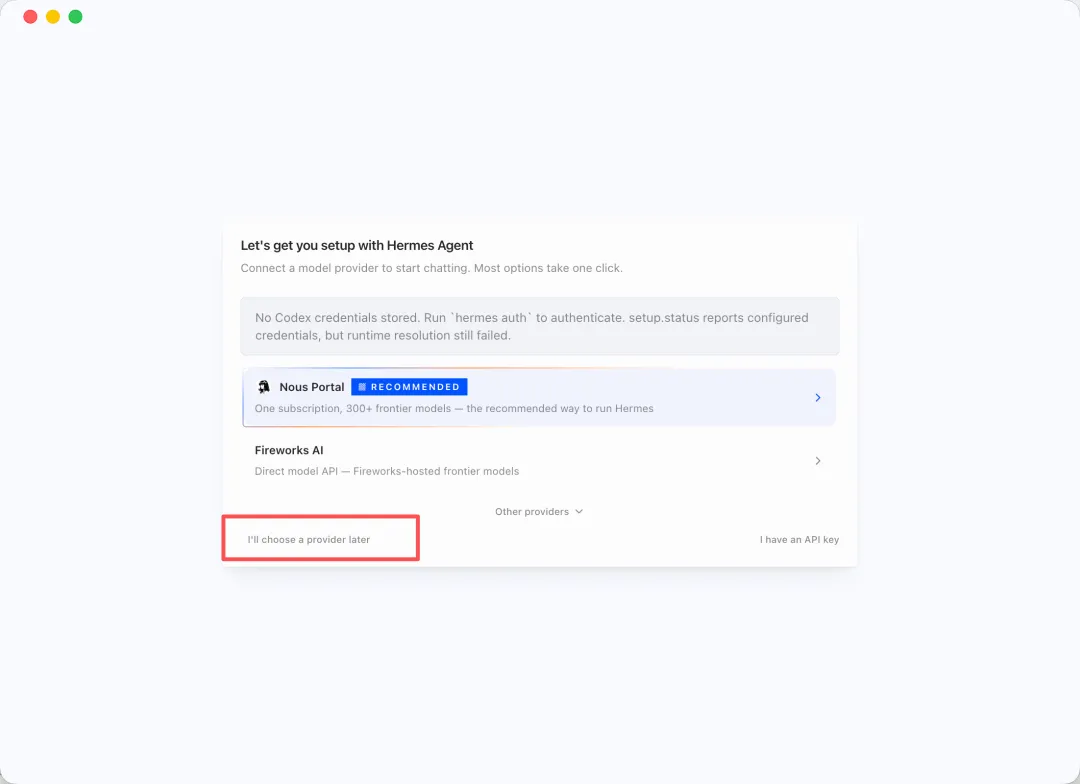Click the small square icon in the RECOMMENDED badge
The height and width of the screenshot is (784, 1080).
[362, 387]
